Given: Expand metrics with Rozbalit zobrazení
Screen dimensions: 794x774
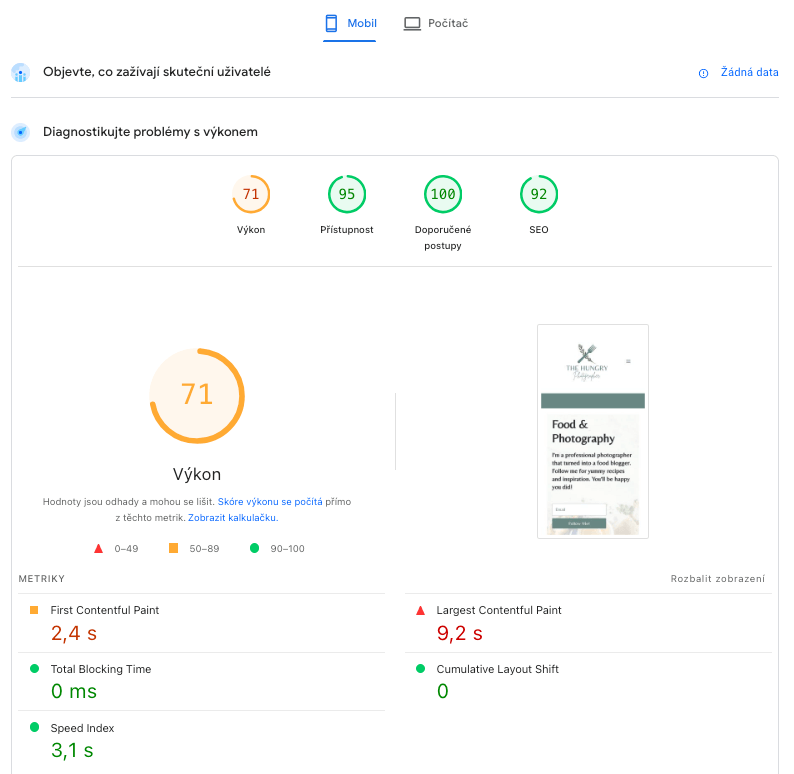Looking at the screenshot, I should pos(717,579).
